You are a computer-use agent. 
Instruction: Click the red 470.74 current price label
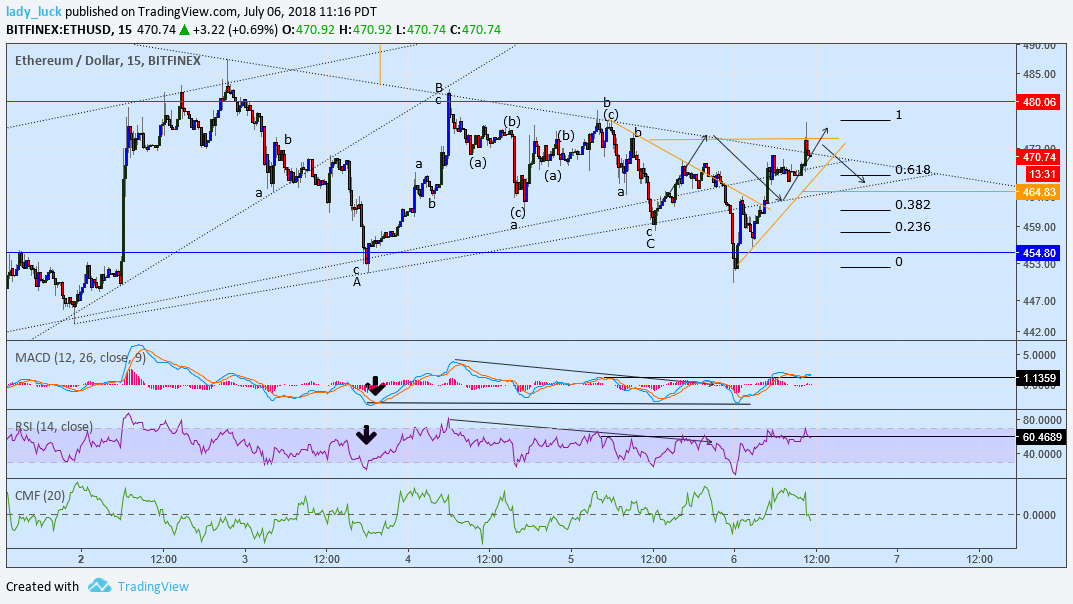click(x=1039, y=157)
